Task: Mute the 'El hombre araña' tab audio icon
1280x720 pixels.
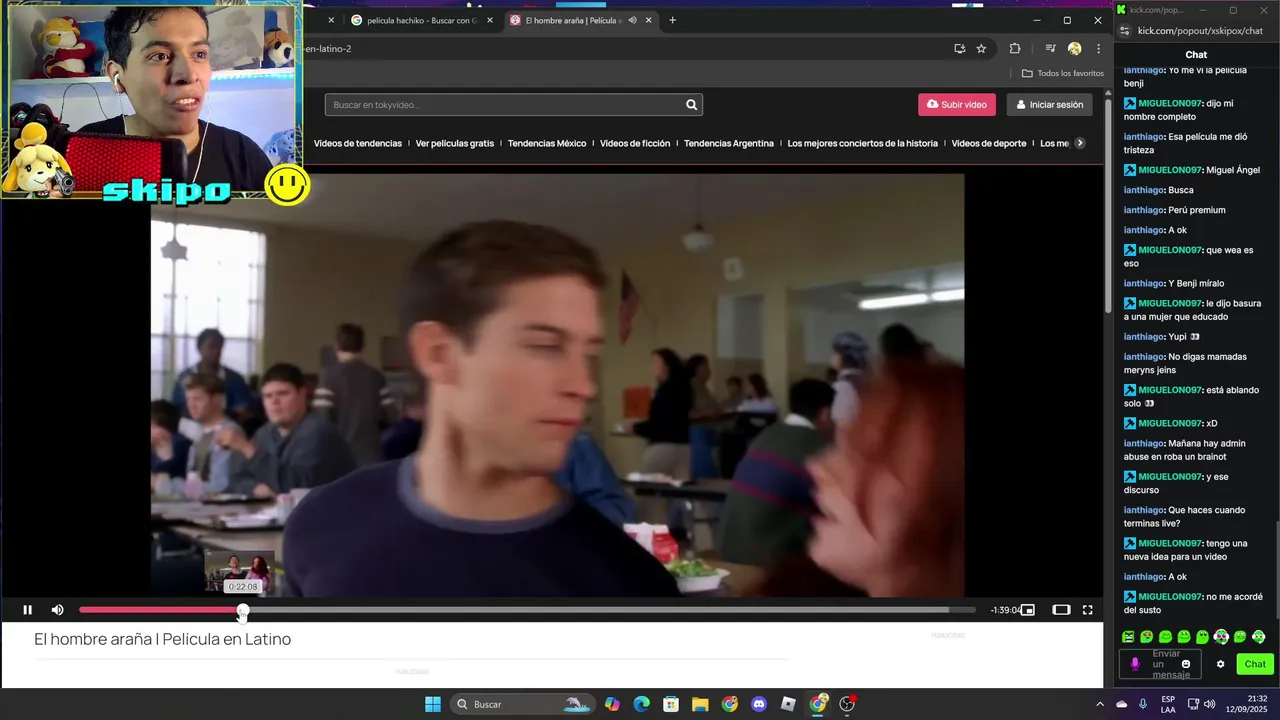Action: [632, 20]
